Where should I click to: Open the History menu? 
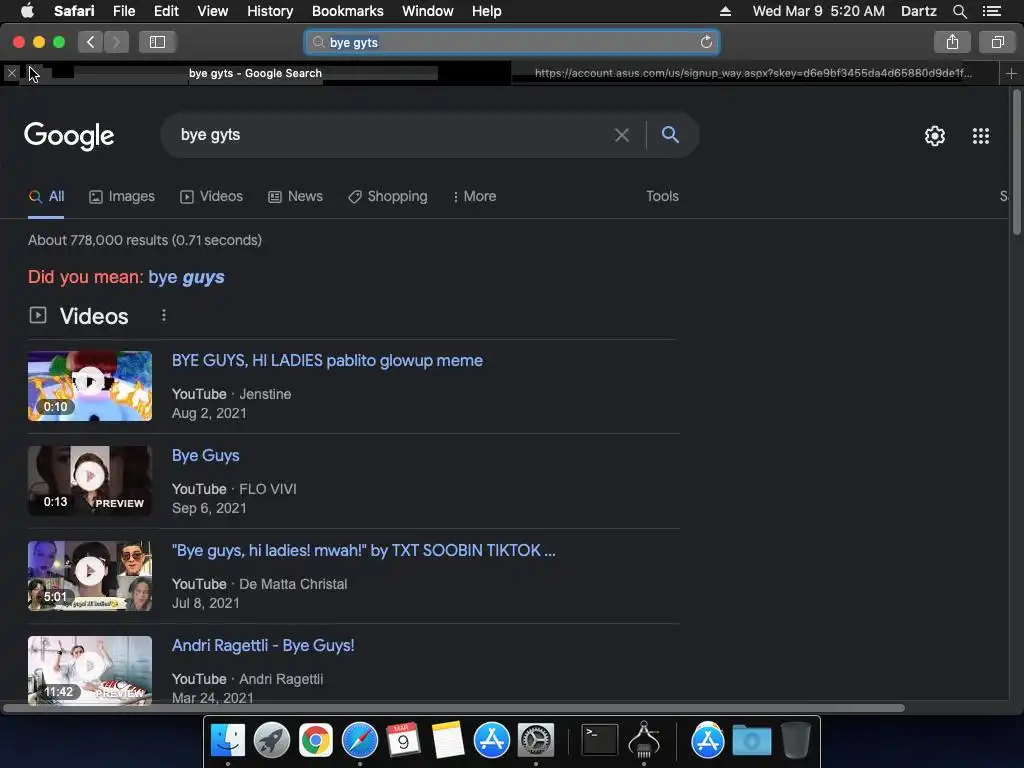[270, 11]
